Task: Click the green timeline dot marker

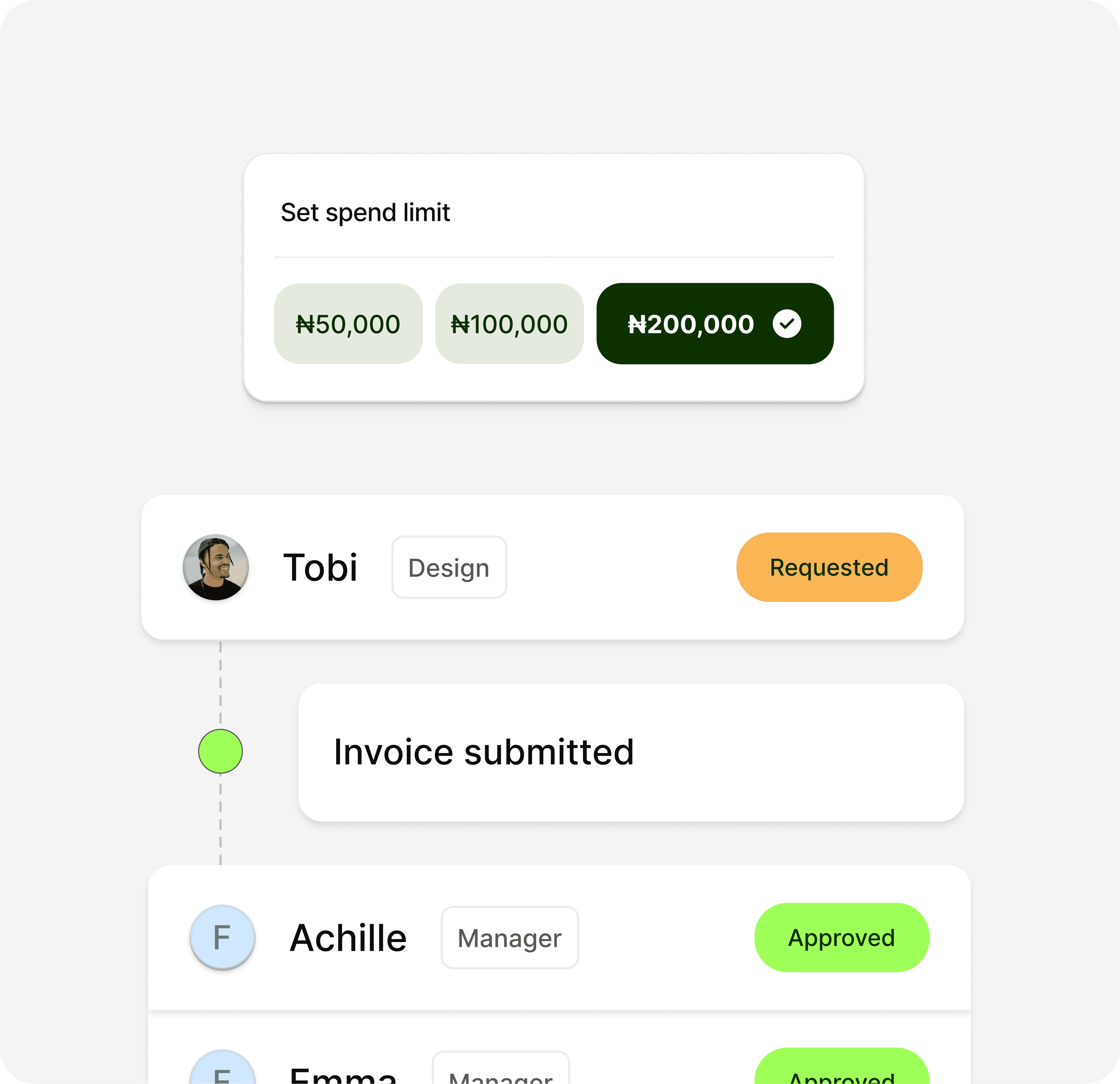Action: [x=221, y=752]
